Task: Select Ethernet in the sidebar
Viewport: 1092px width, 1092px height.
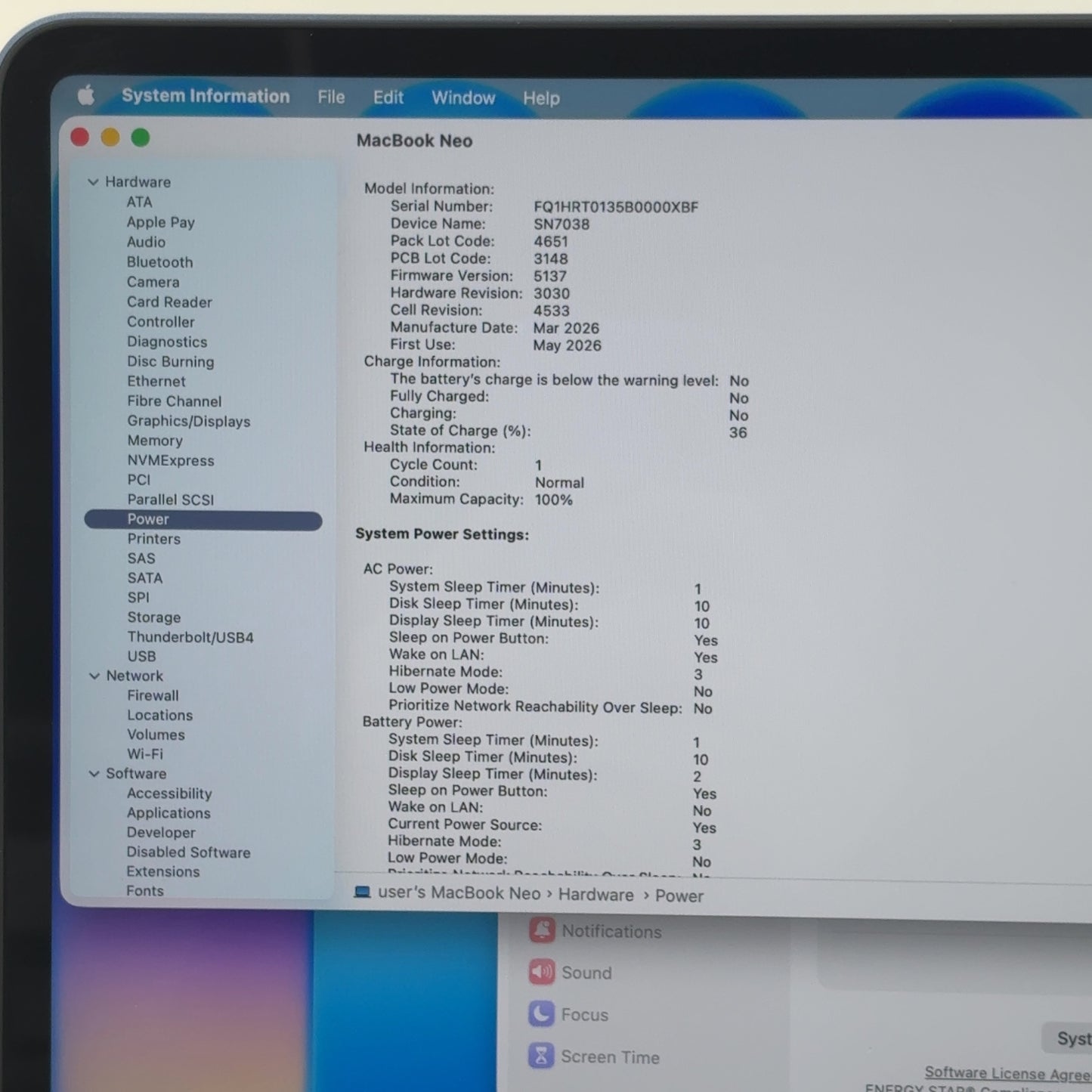Action: [x=156, y=381]
